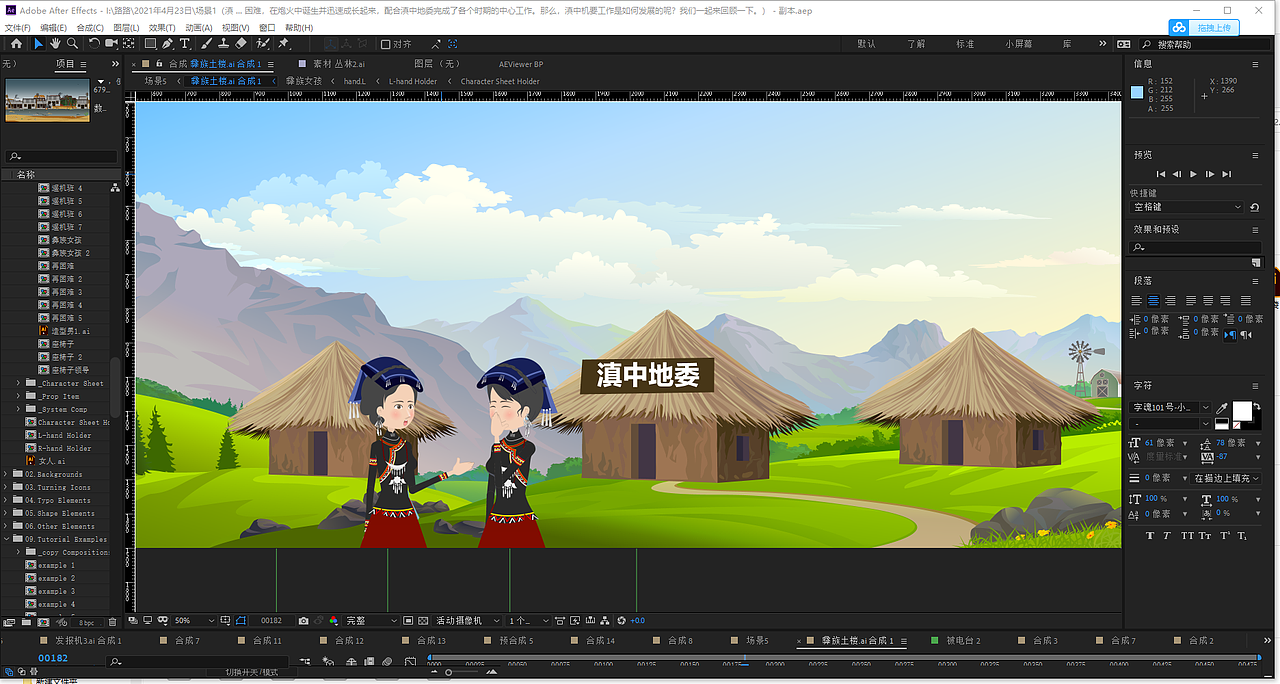The height and width of the screenshot is (684, 1280).
Task: Click the snapshot camera icon below viewer
Action: tap(303, 621)
